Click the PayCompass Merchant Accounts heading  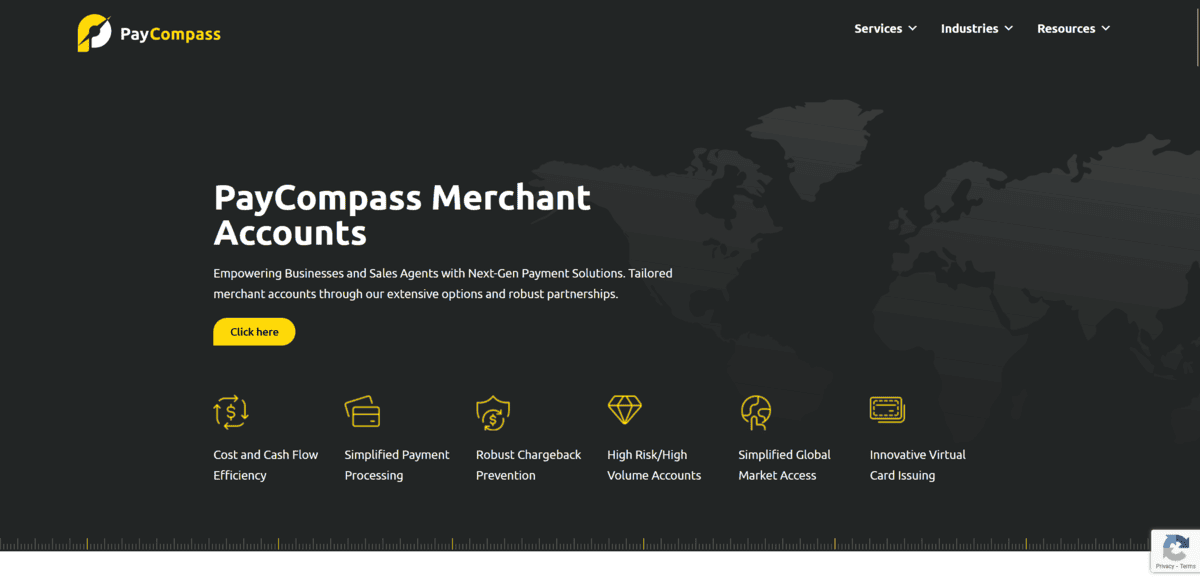point(402,214)
